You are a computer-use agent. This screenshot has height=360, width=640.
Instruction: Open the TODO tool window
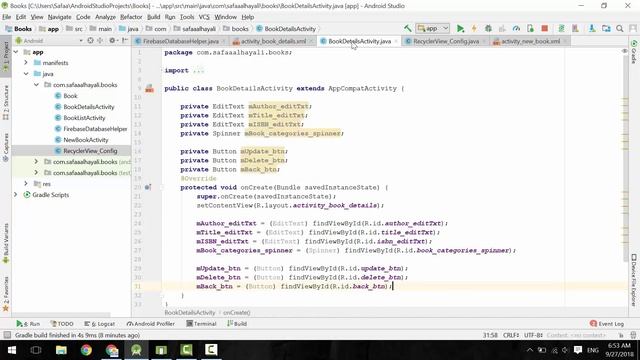point(62,324)
